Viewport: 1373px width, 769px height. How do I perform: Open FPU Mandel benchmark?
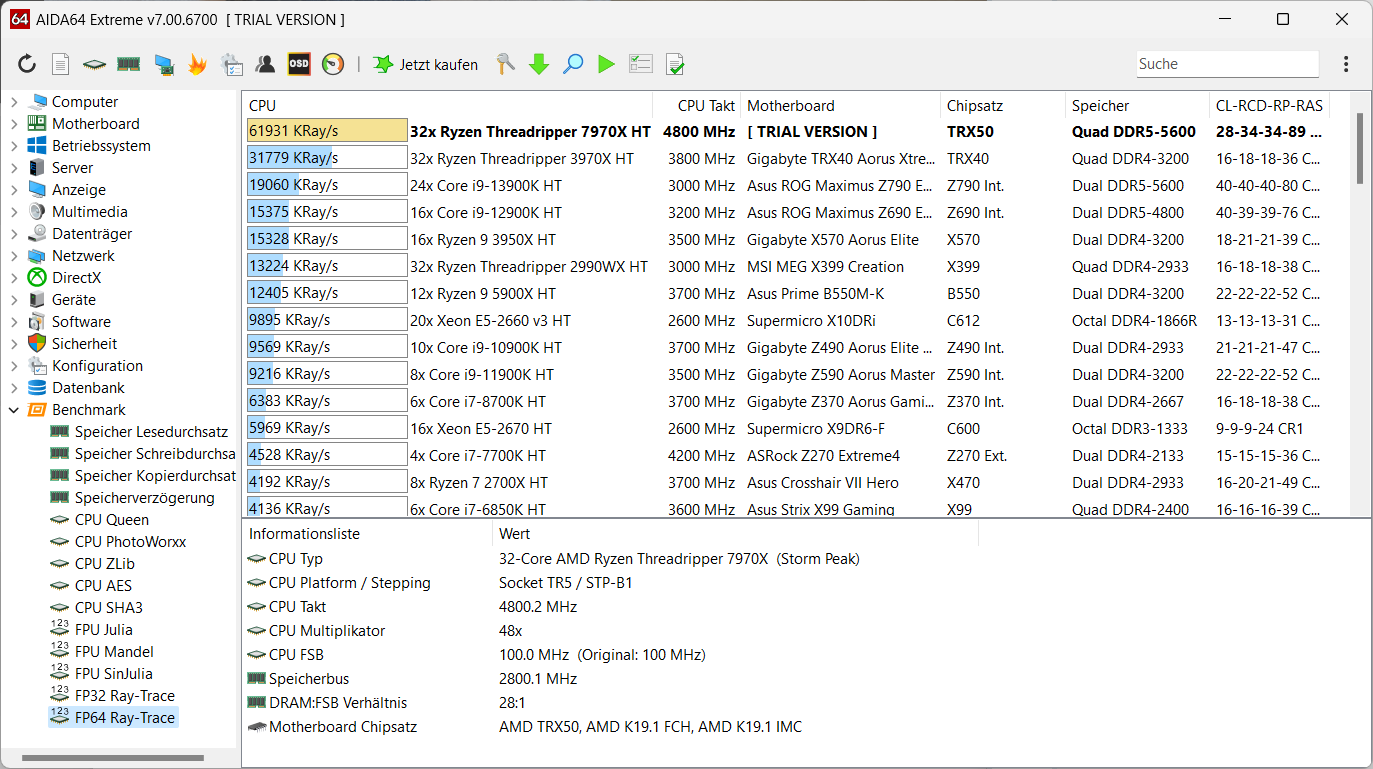114,652
